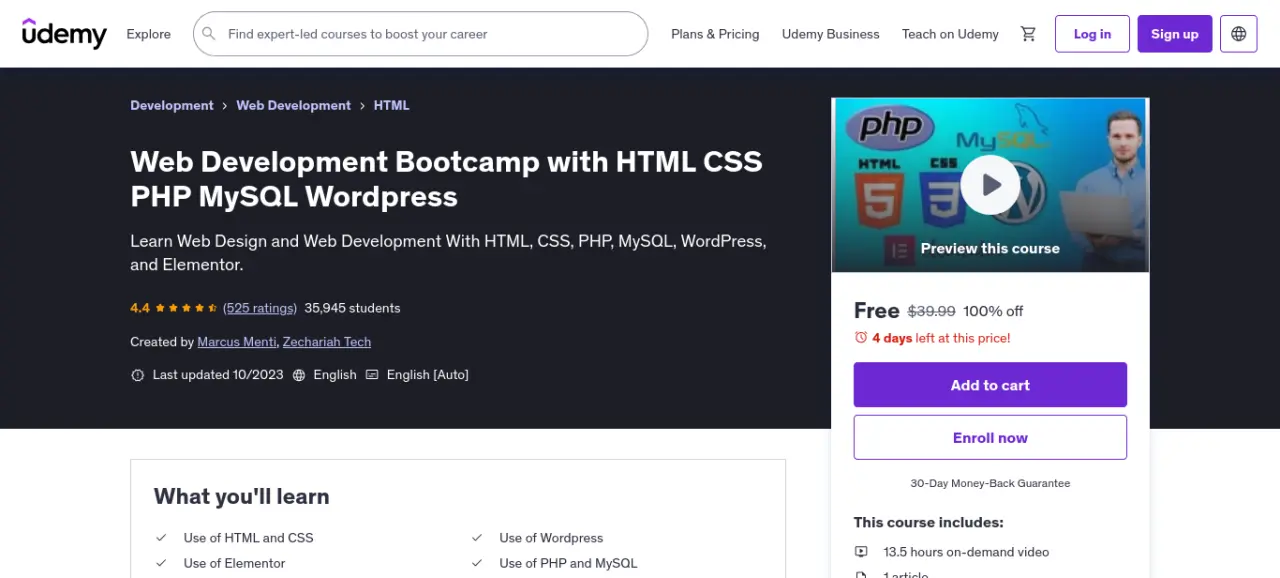Click the "What you'll learn" heading
This screenshot has height=578, width=1280.
coord(241,496)
